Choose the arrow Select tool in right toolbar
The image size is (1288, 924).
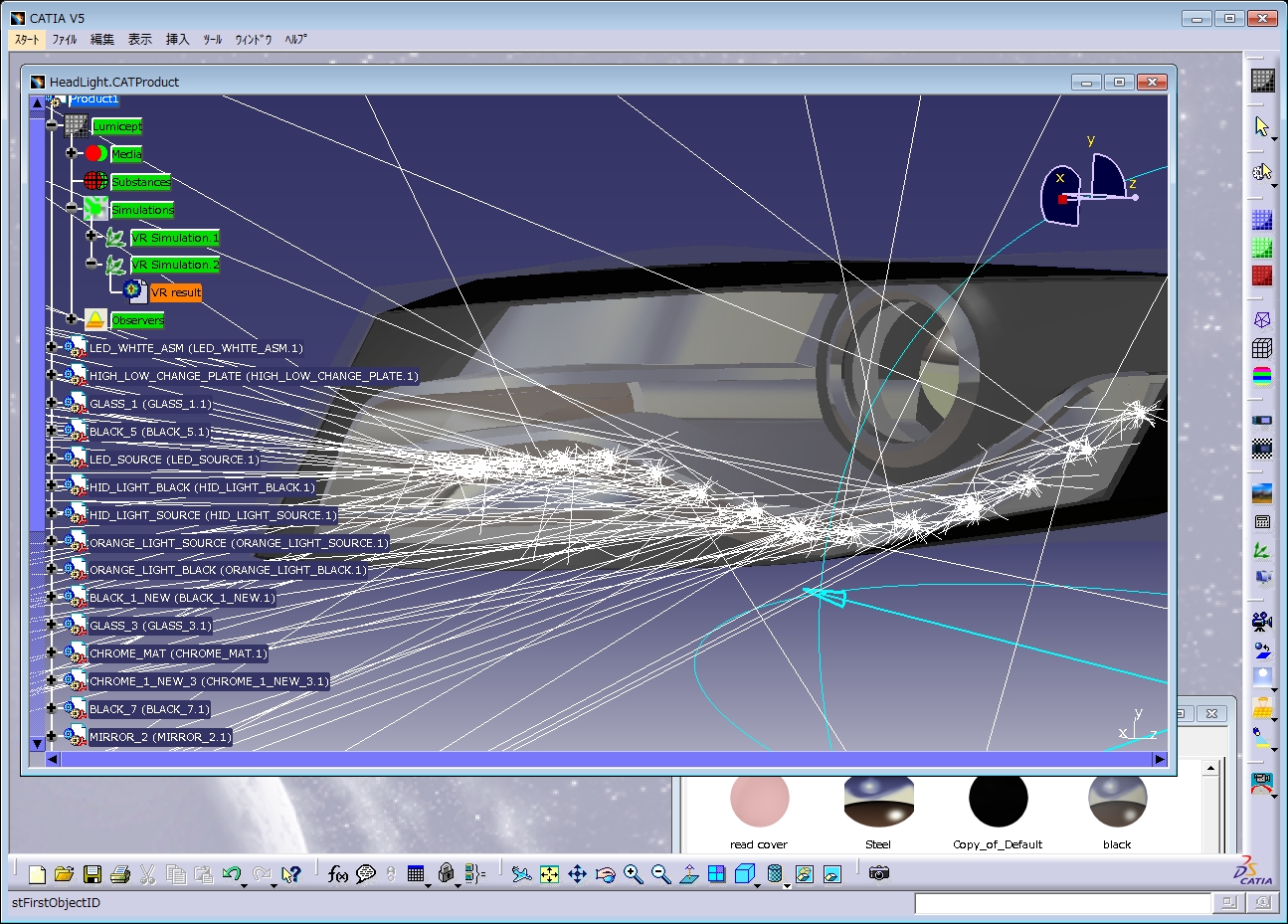(x=1262, y=126)
